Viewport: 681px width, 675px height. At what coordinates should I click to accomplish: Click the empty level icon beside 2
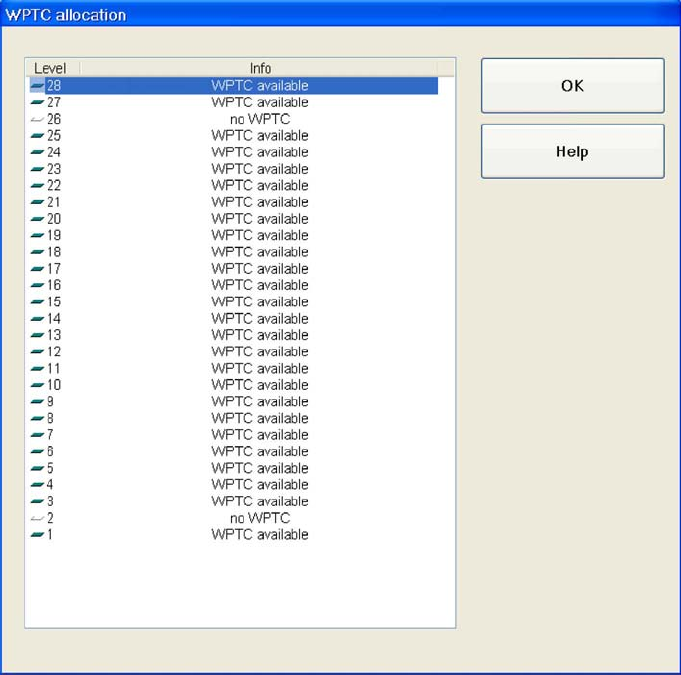37,518
